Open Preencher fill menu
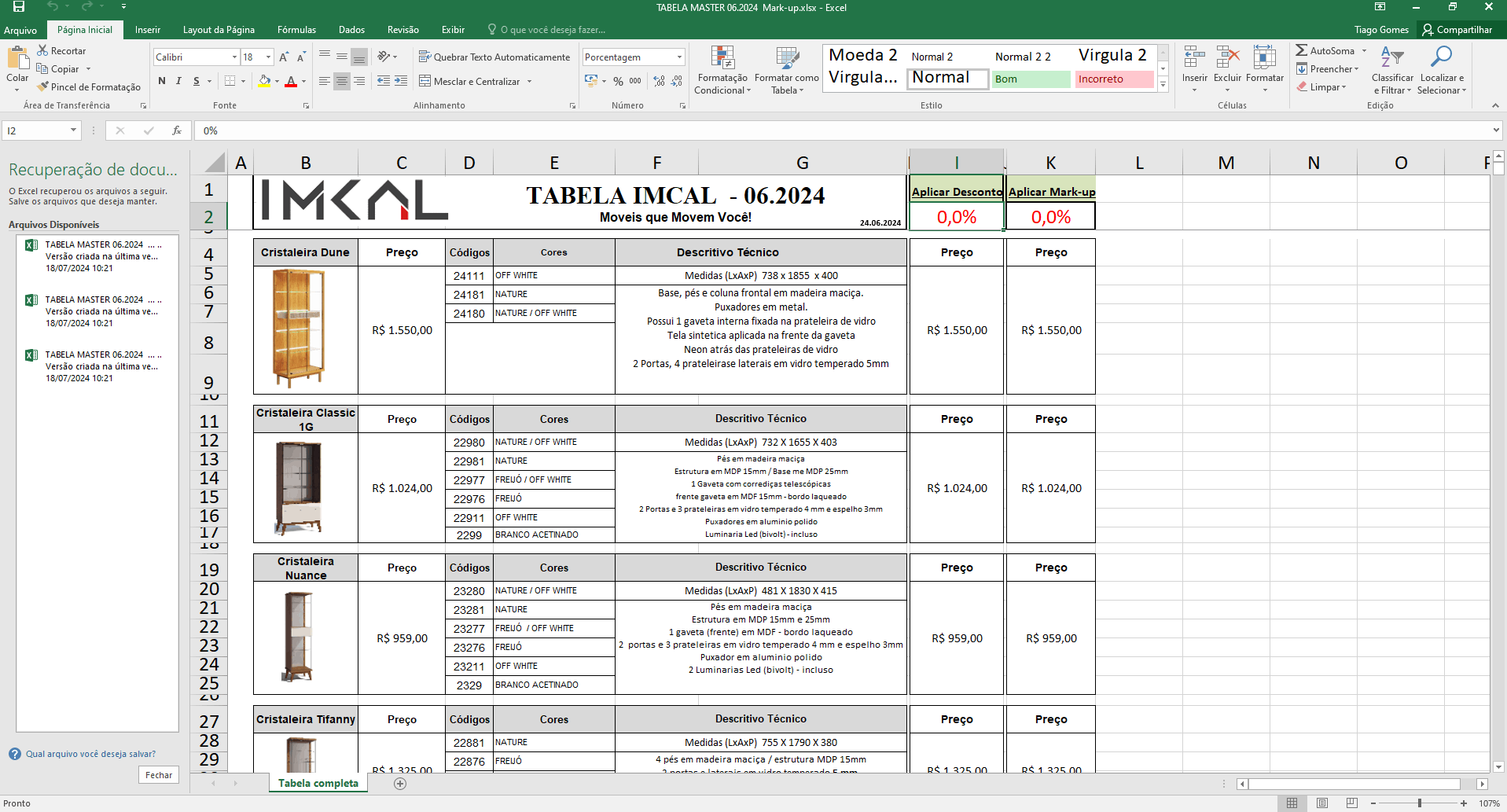 point(1327,68)
